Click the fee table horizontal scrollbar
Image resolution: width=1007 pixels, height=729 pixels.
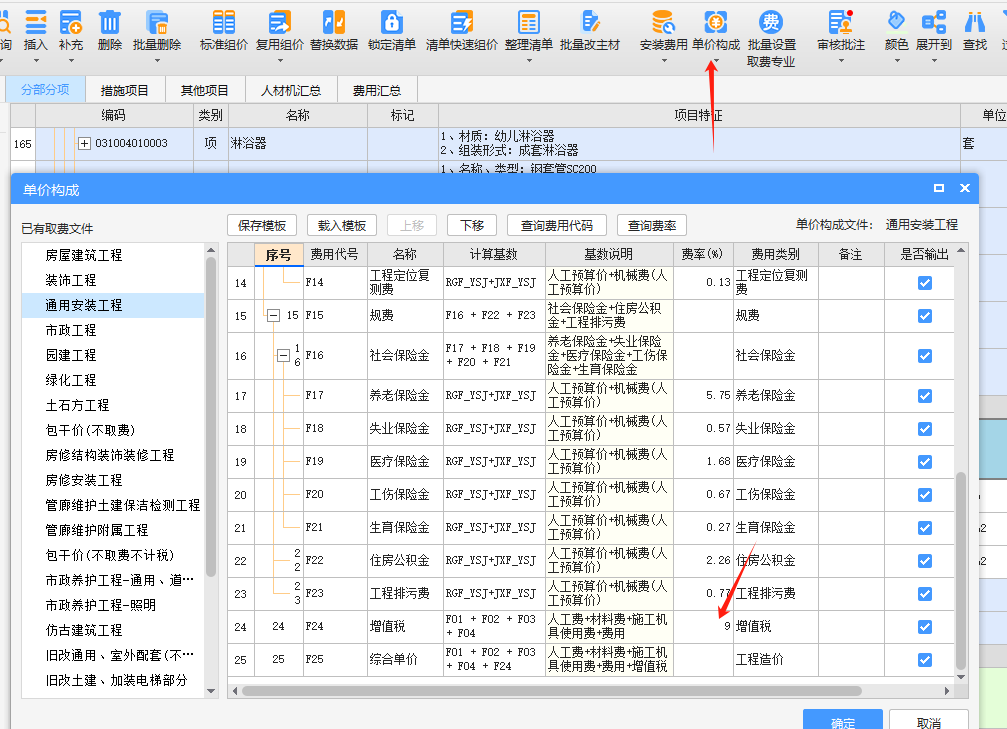(552, 690)
